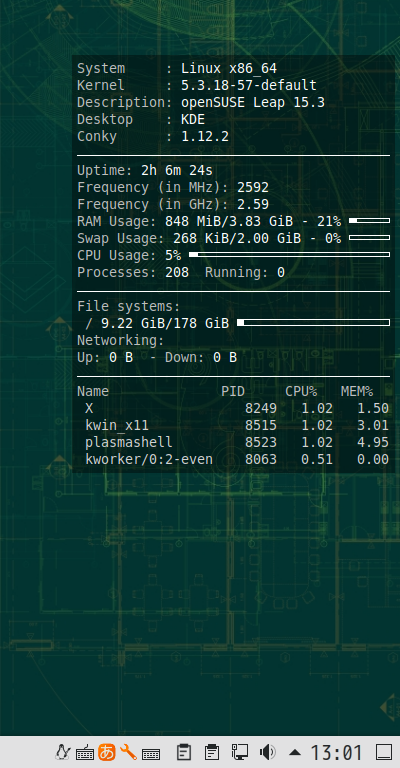
Task: Click the show desktop button beside the clock
Action: pyautogui.click(x=383, y=752)
